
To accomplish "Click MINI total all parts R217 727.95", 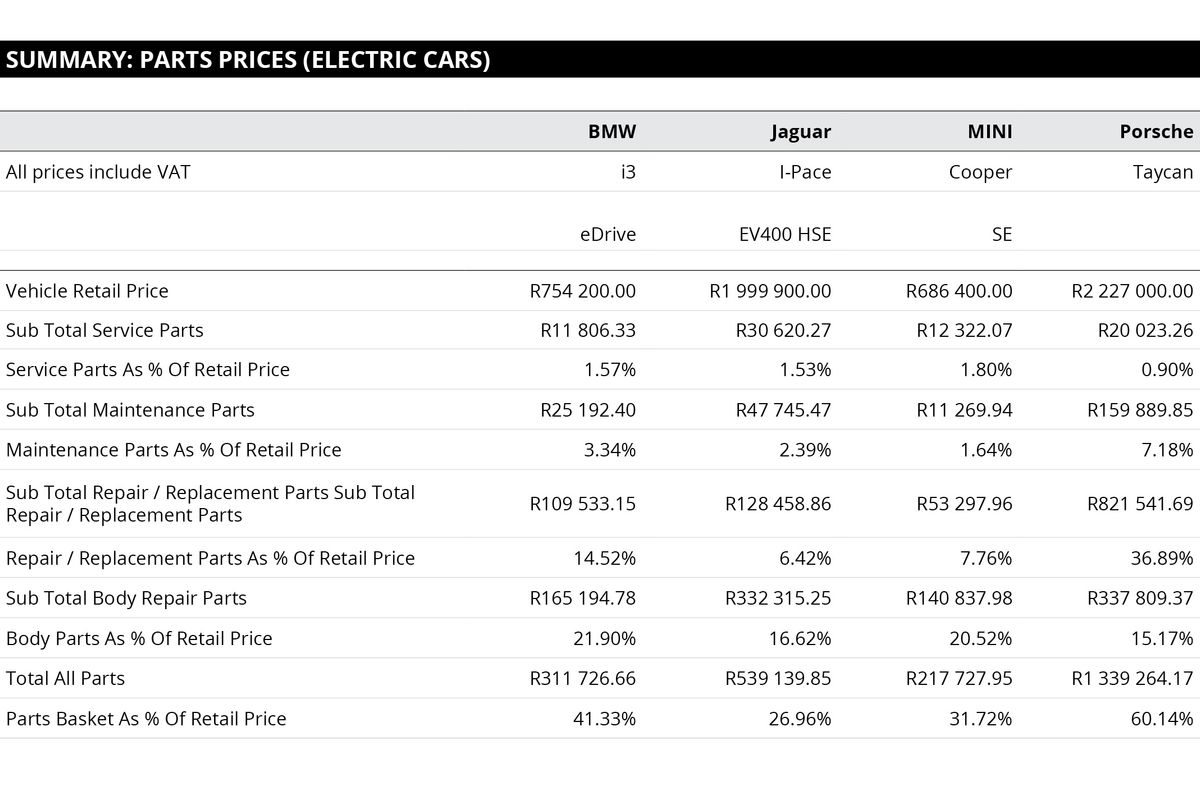I will [x=959, y=678].
